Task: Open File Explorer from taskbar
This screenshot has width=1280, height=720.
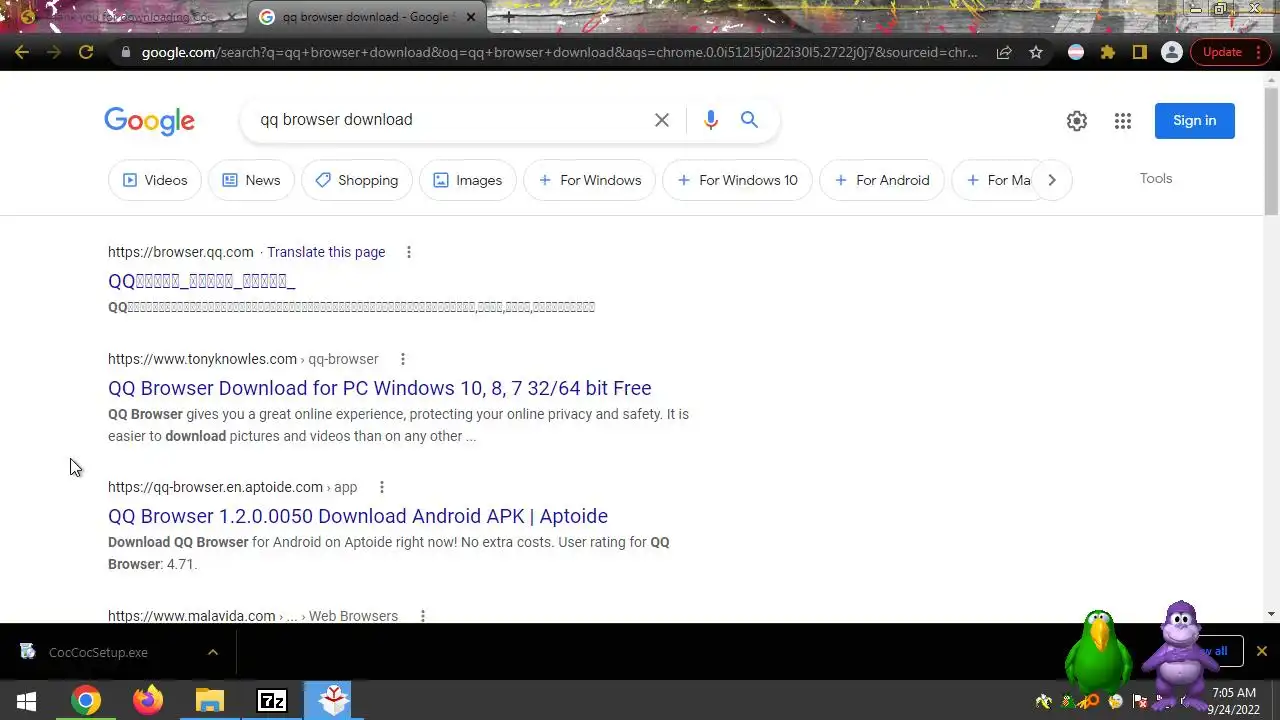Action: pyautogui.click(x=210, y=701)
